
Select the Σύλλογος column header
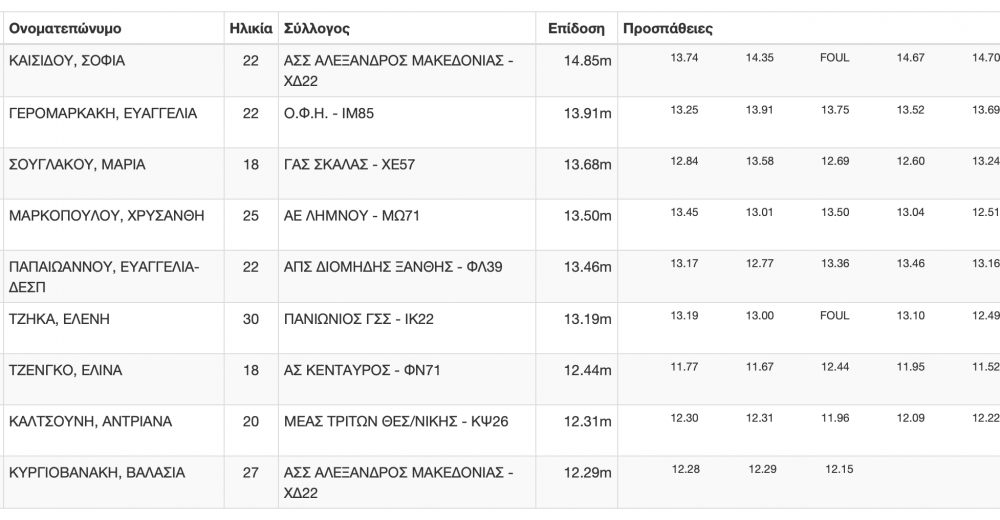316,29
